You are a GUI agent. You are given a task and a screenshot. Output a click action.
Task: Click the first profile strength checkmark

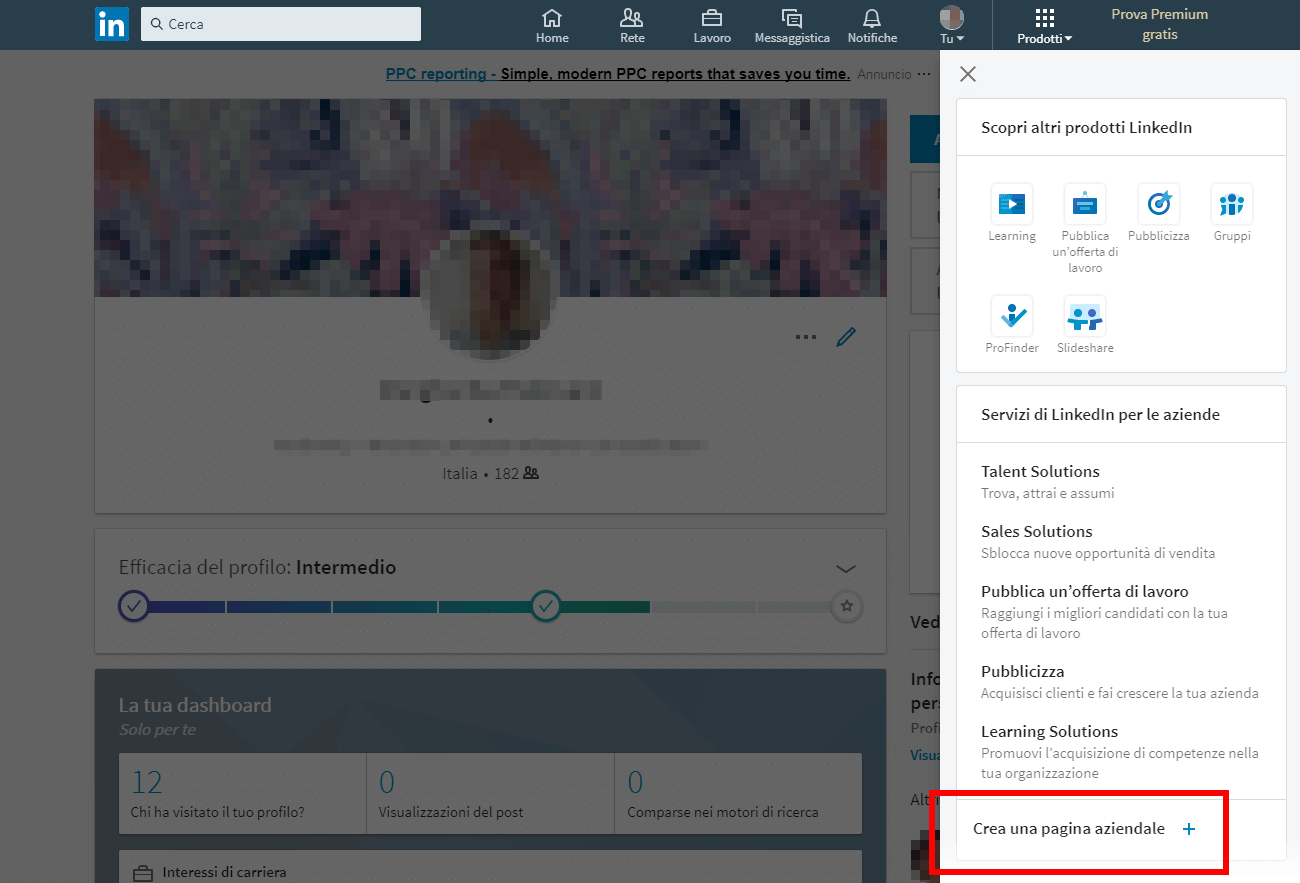pos(133,606)
